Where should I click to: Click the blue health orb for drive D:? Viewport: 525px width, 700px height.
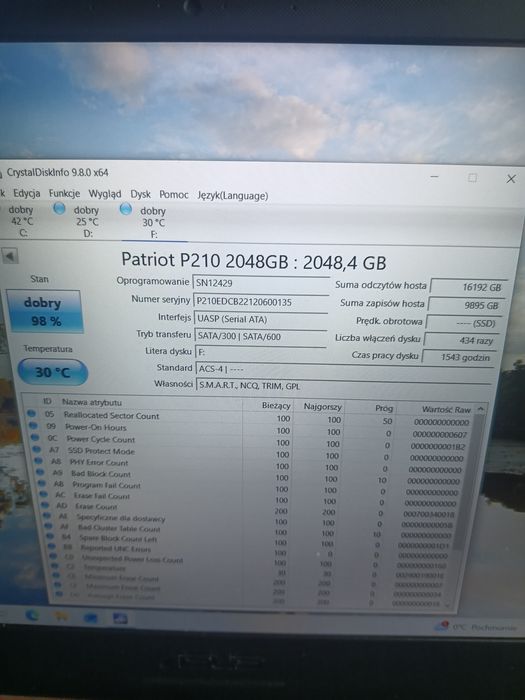(59, 208)
